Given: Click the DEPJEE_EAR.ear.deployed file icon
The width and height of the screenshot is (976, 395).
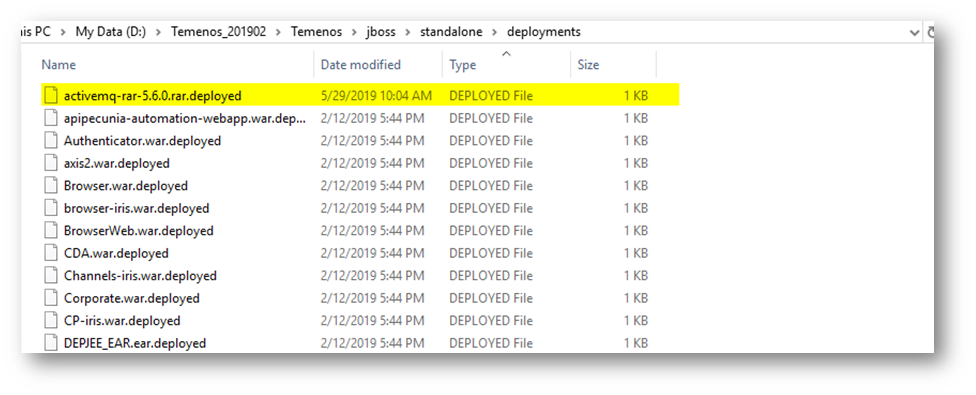Looking at the screenshot, I should [51, 343].
